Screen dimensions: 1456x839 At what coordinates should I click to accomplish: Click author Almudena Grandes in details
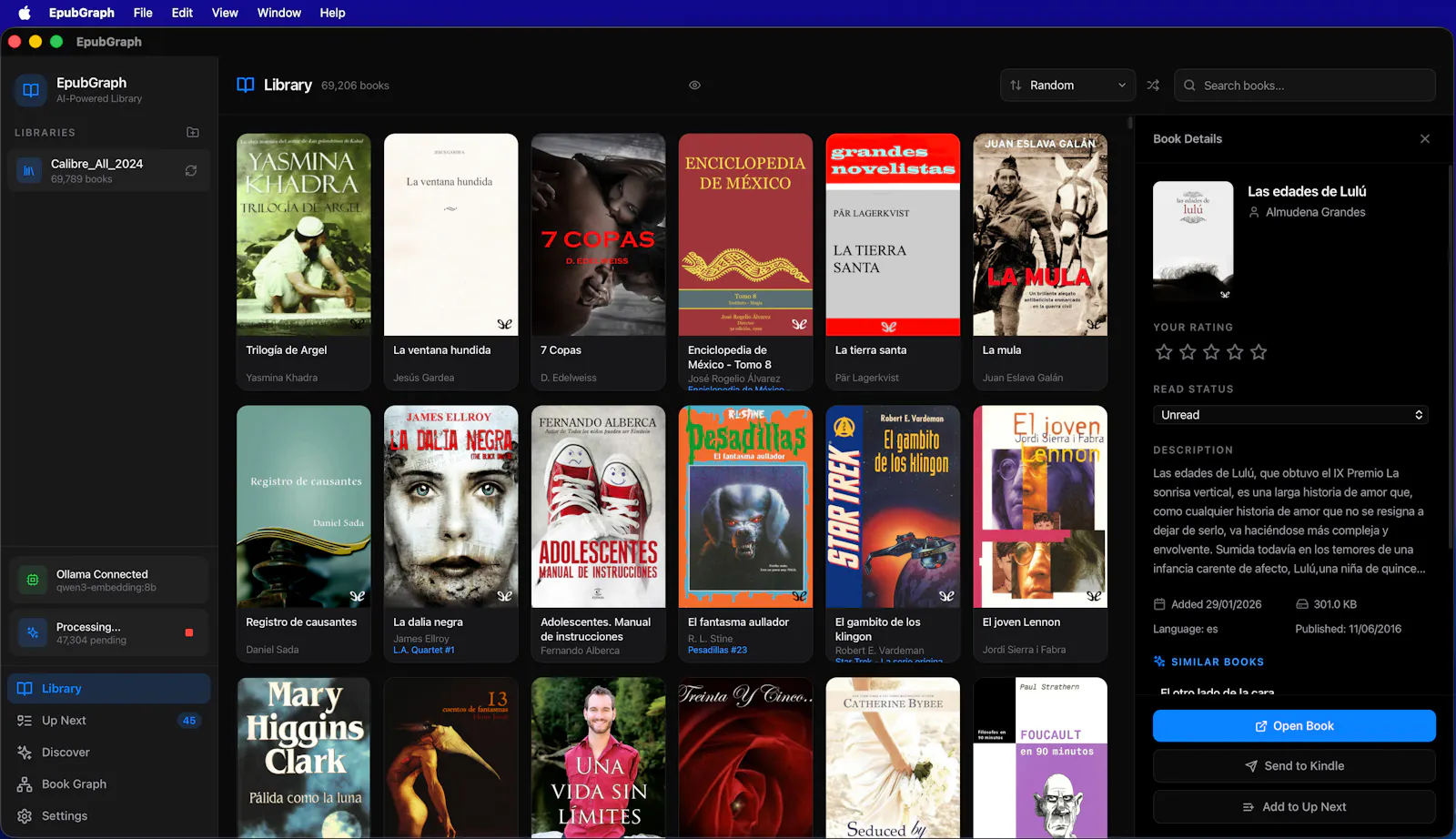pos(1316,212)
